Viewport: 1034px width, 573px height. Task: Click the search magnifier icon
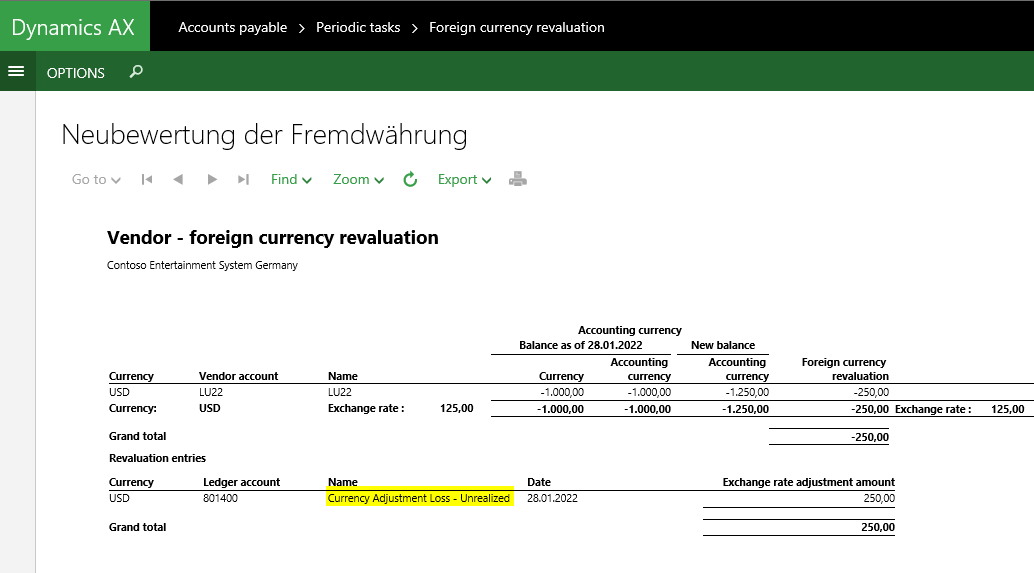coord(137,72)
